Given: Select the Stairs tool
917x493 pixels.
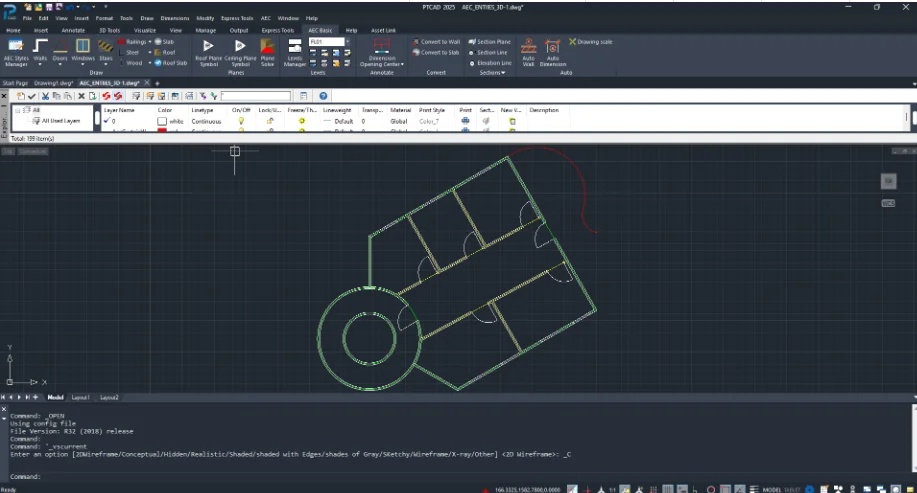Looking at the screenshot, I should point(105,50).
